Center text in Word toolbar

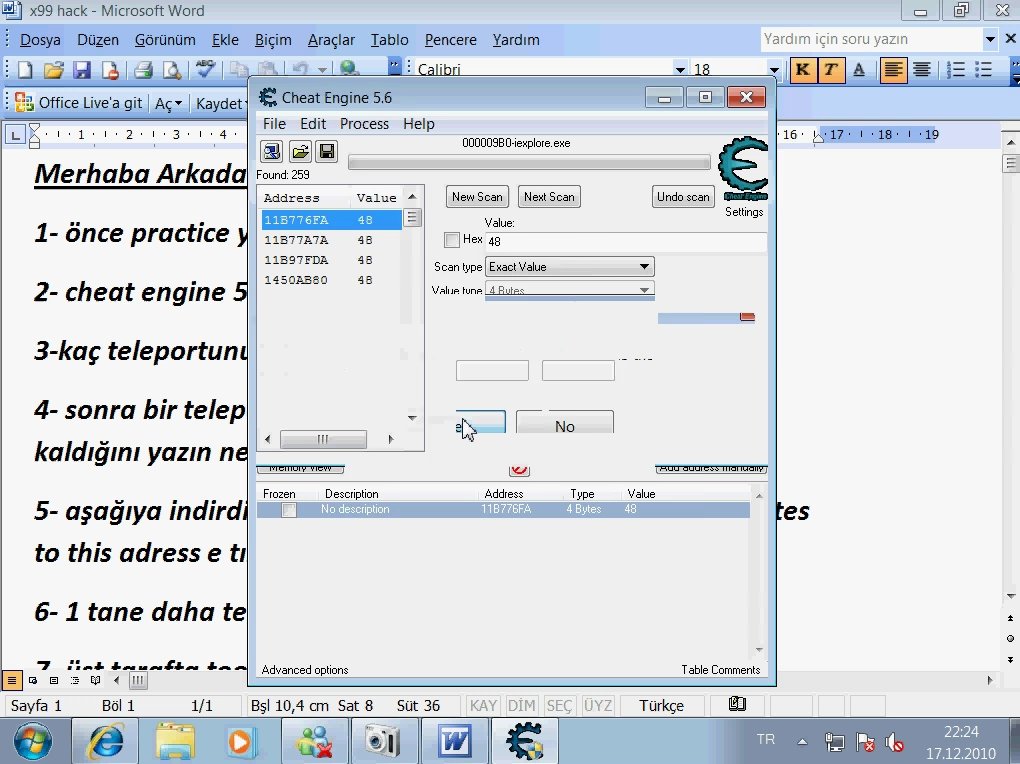(922, 70)
